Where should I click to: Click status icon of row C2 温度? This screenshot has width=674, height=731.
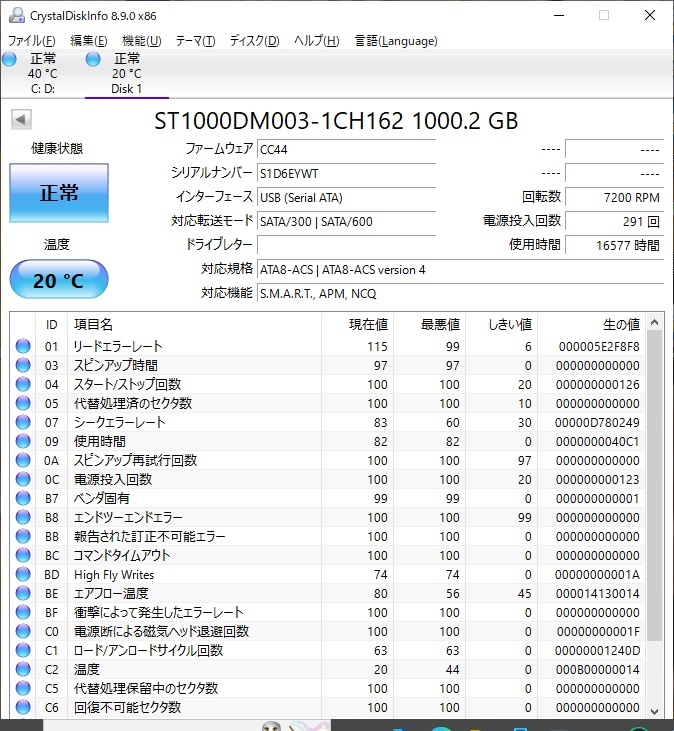23,669
